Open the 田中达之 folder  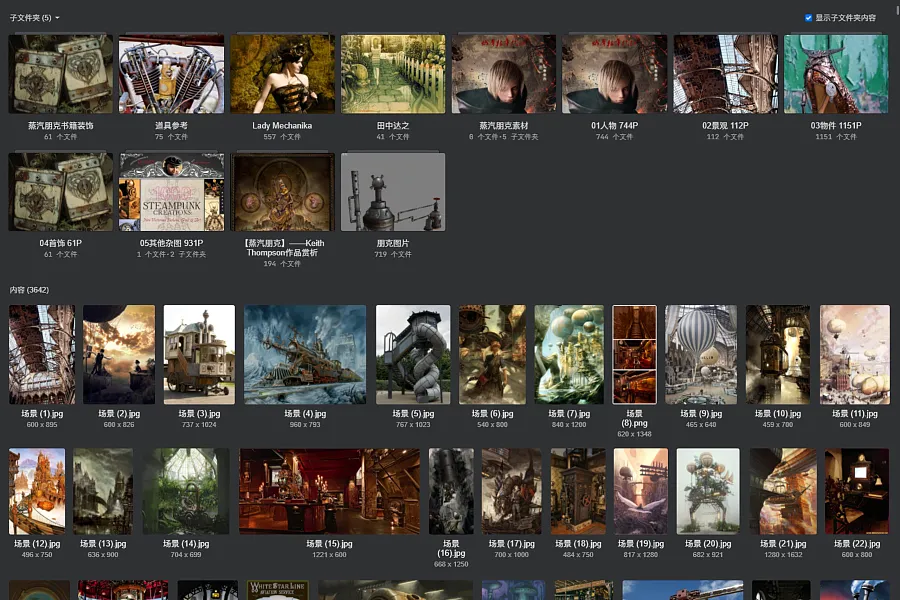(x=393, y=74)
